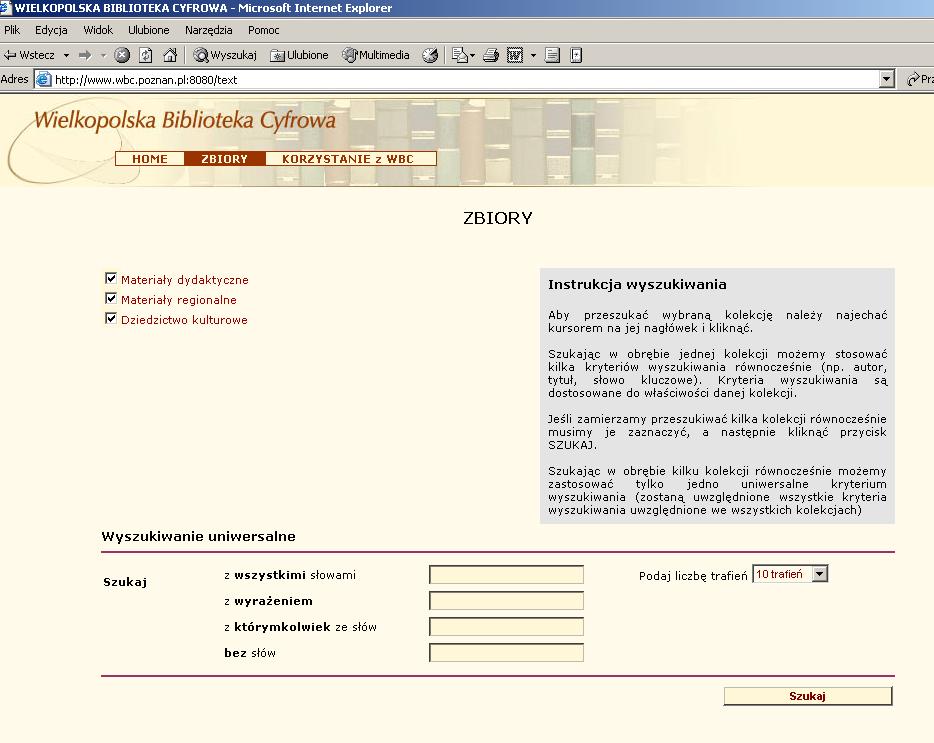Click the 'Instrukcja wyszukiwania' heading

point(637,285)
